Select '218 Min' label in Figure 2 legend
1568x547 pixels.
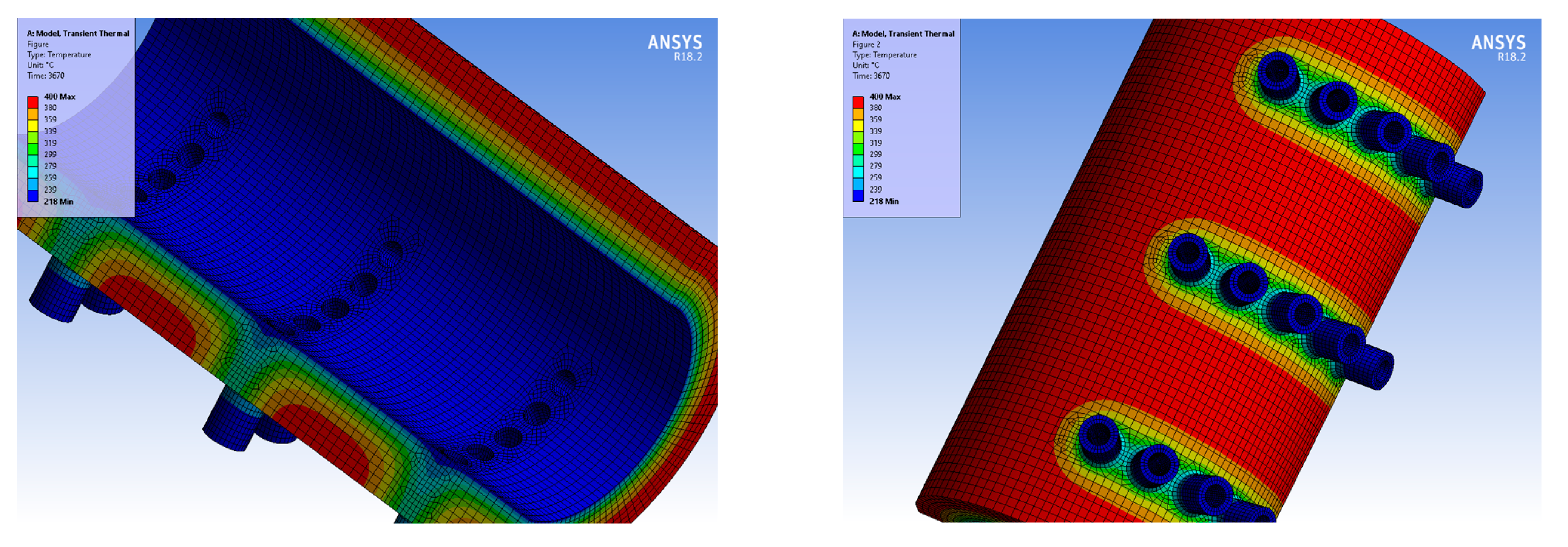pos(884,201)
